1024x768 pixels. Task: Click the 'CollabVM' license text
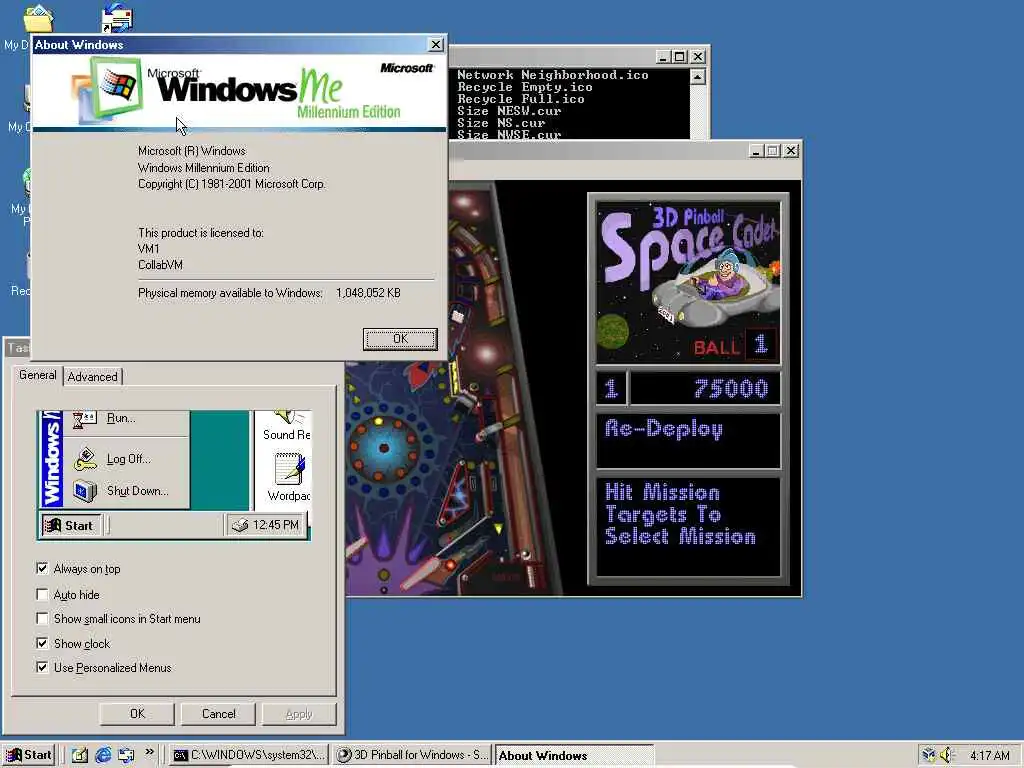[160, 265]
